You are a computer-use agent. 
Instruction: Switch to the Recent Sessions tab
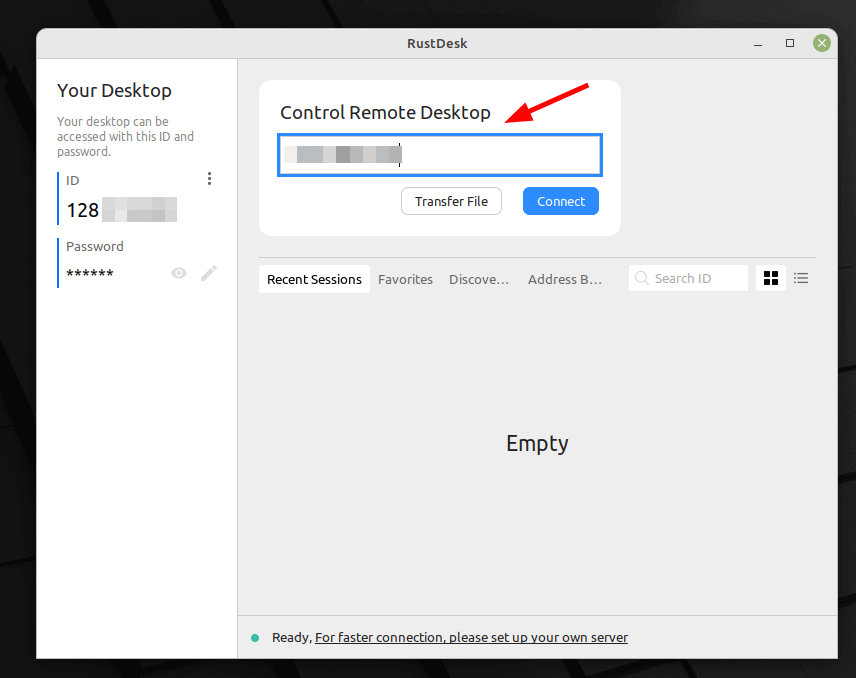click(x=314, y=280)
